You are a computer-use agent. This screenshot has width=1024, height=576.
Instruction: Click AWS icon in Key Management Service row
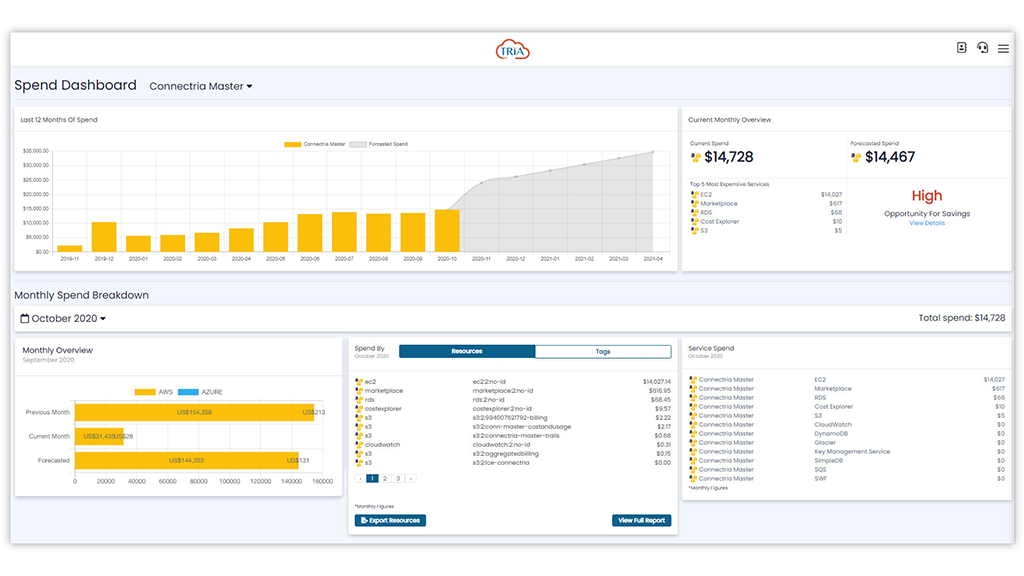[693, 451]
